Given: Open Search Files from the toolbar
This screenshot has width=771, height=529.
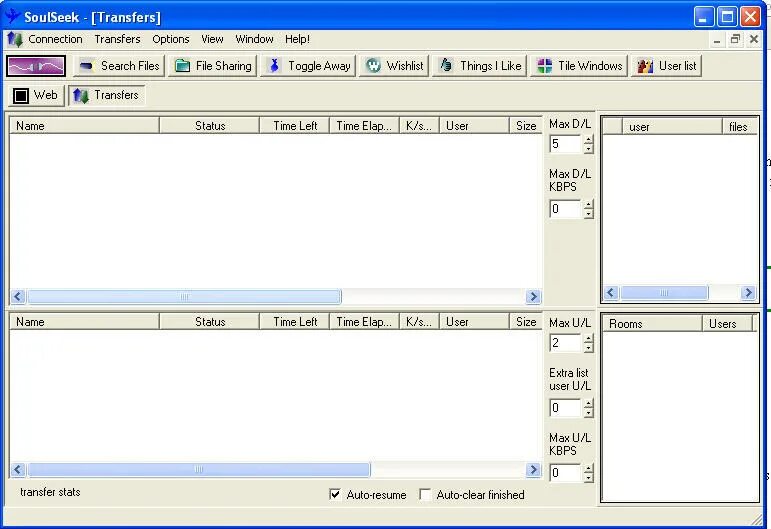Looking at the screenshot, I should point(118,66).
